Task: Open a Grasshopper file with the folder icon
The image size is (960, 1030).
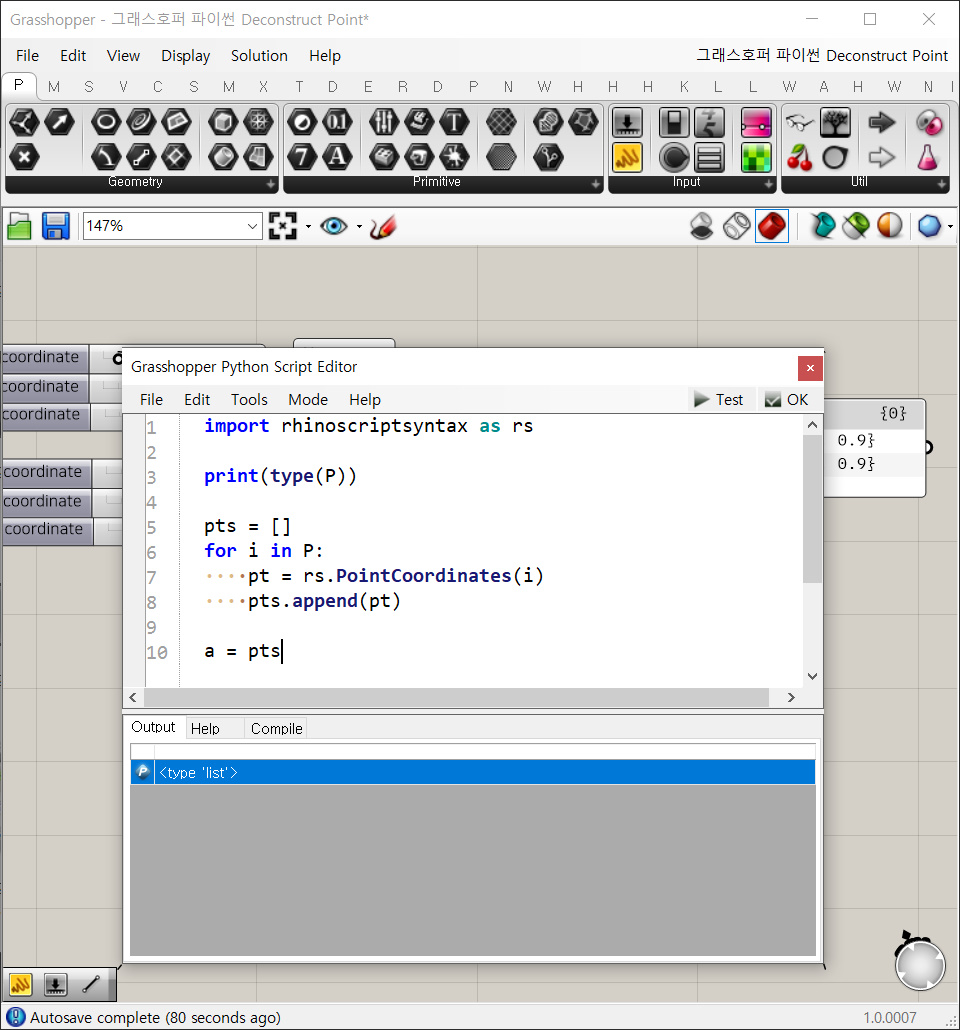Action: 20,227
